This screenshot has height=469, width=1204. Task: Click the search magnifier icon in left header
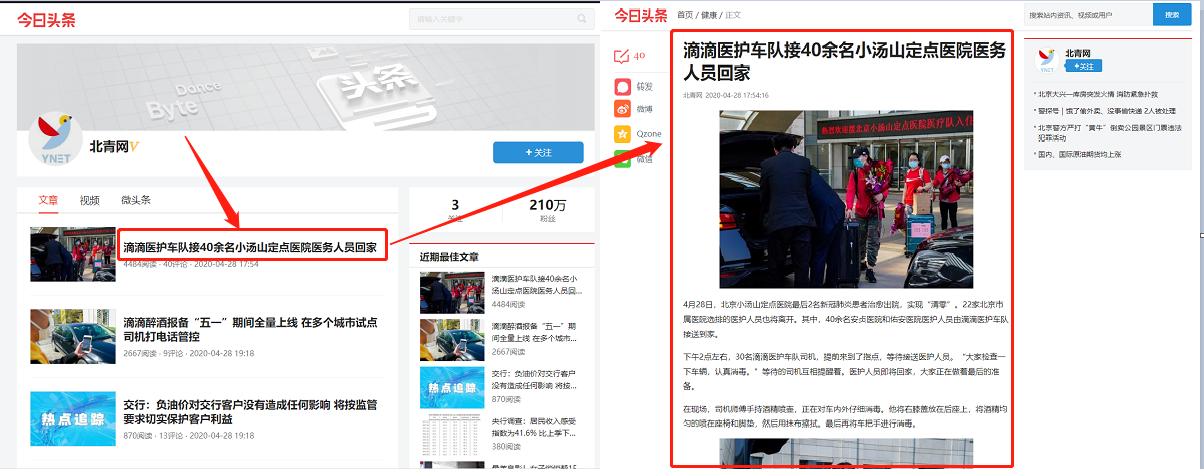[x=582, y=19]
